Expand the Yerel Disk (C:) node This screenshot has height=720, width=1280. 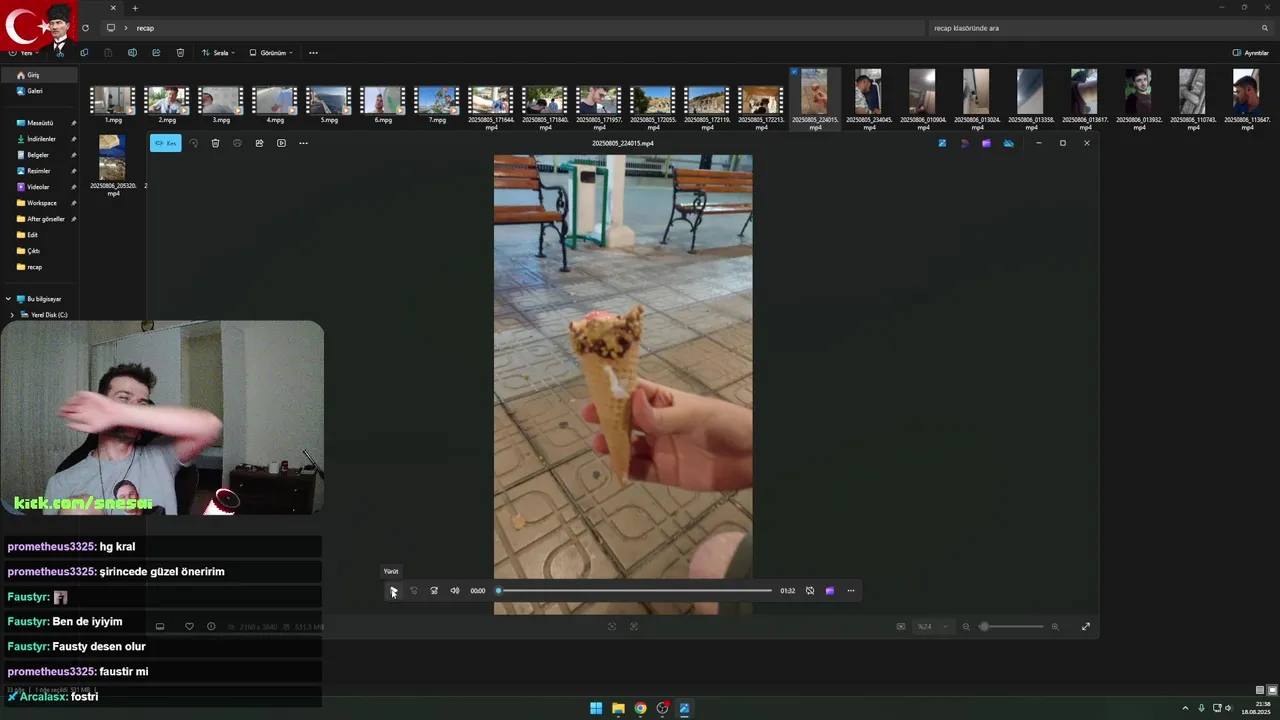tap(12, 315)
